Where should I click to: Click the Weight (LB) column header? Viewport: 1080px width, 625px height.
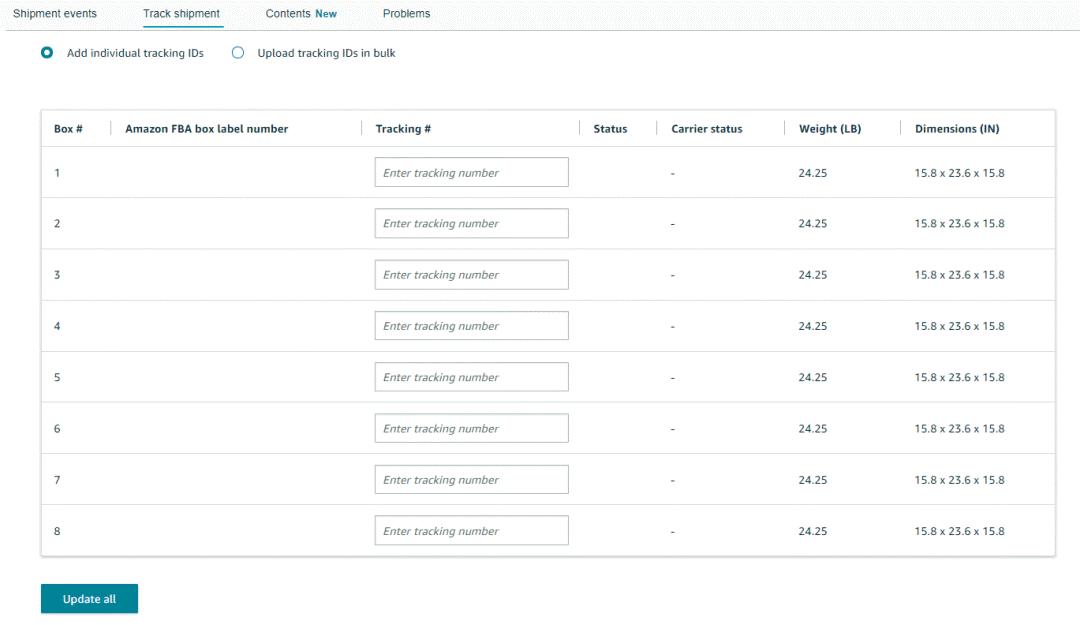coord(829,129)
